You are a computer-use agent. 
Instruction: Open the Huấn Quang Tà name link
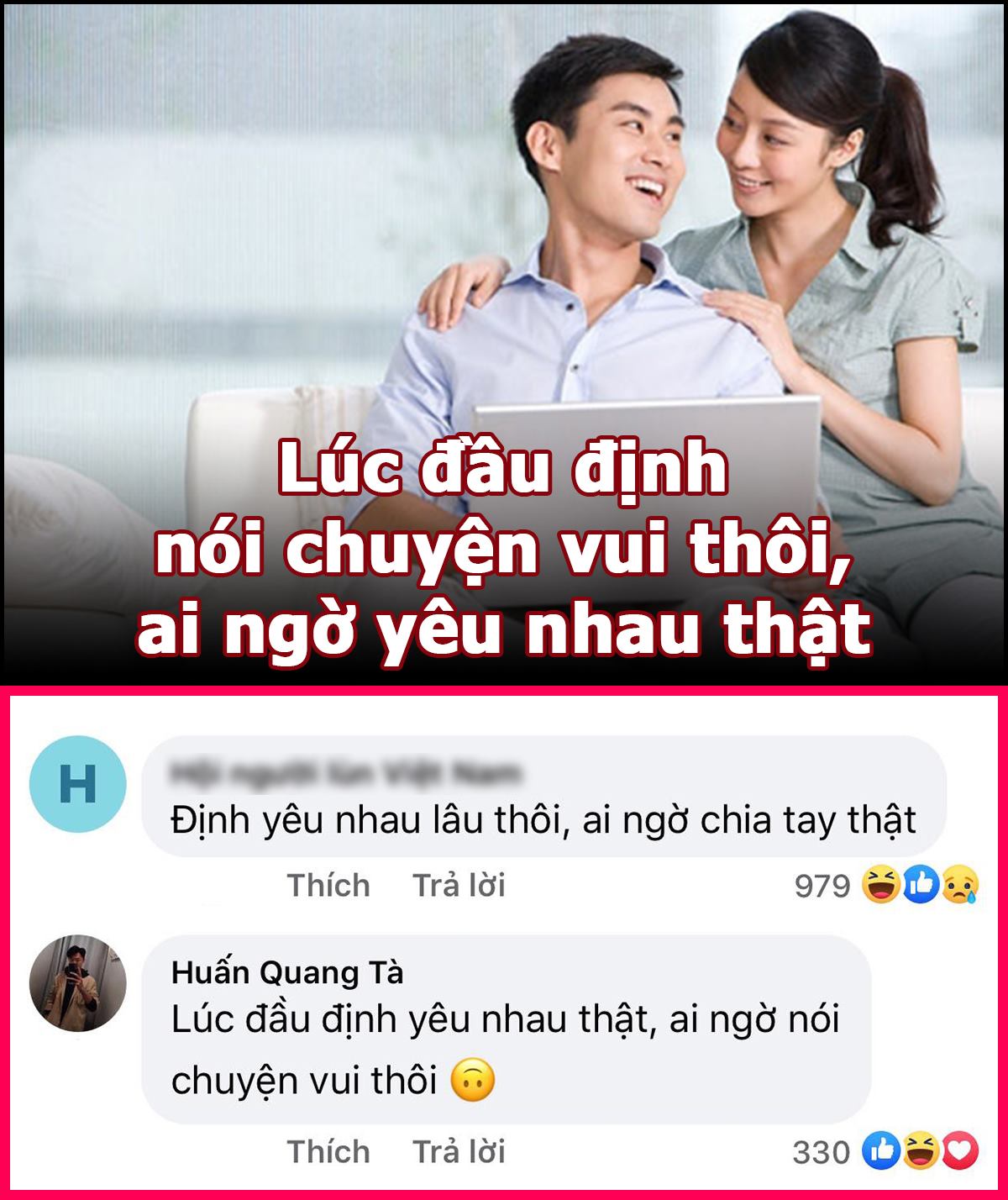tap(287, 972)
